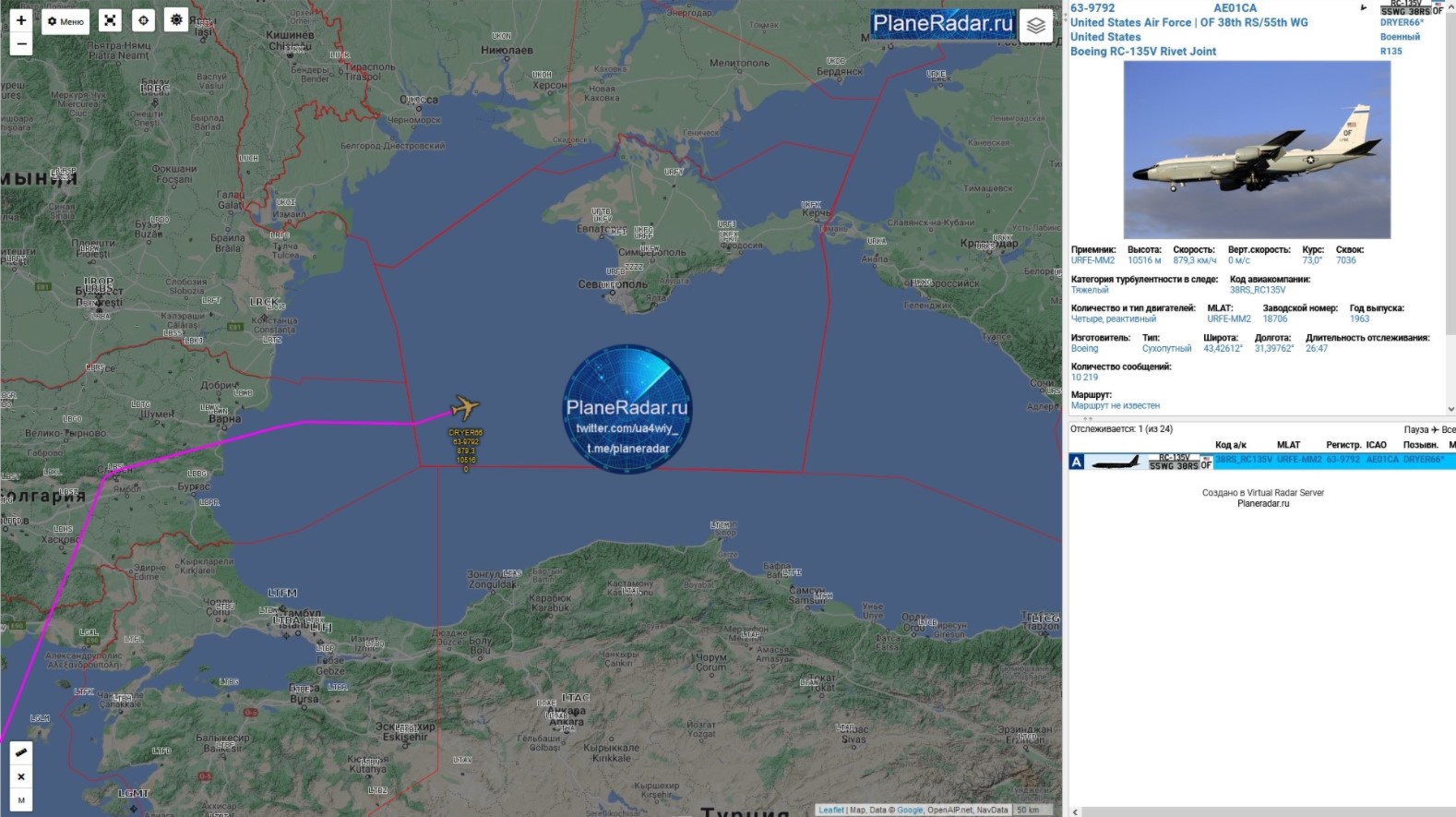The width and height of the screenshot is (1456, 817).
Task: Click the small aircraft icon beside AE01CA
Action: [x=1365, y=7]
